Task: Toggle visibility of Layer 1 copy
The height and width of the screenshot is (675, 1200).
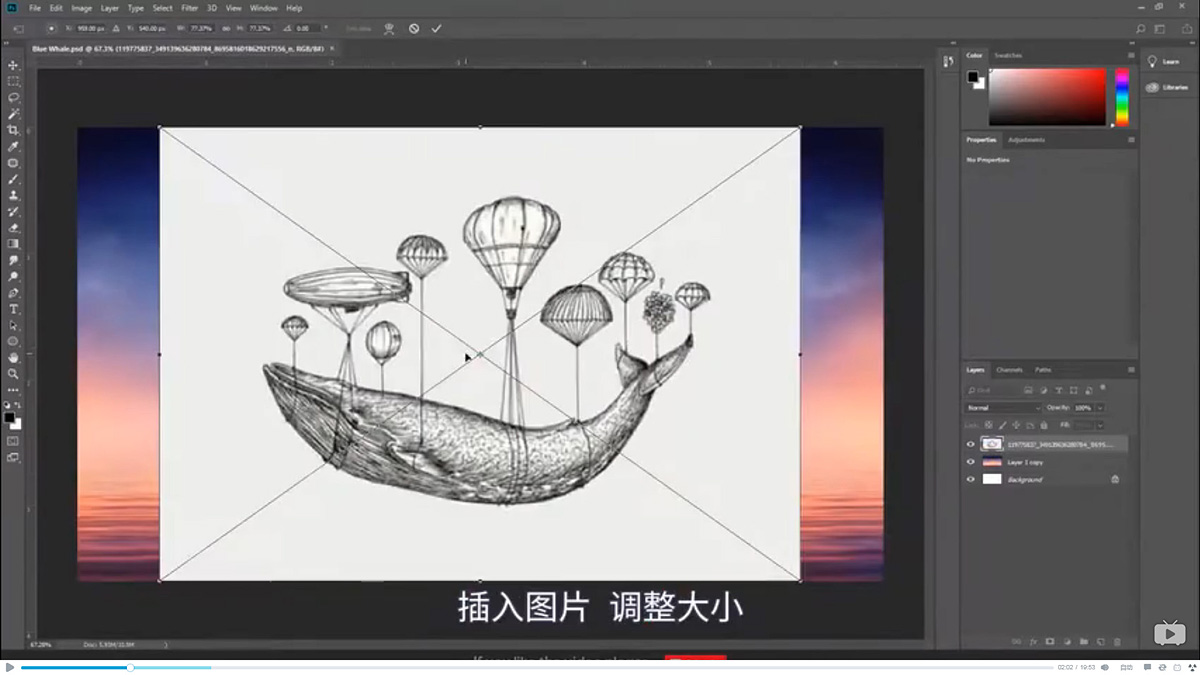Action: [970, 462]
